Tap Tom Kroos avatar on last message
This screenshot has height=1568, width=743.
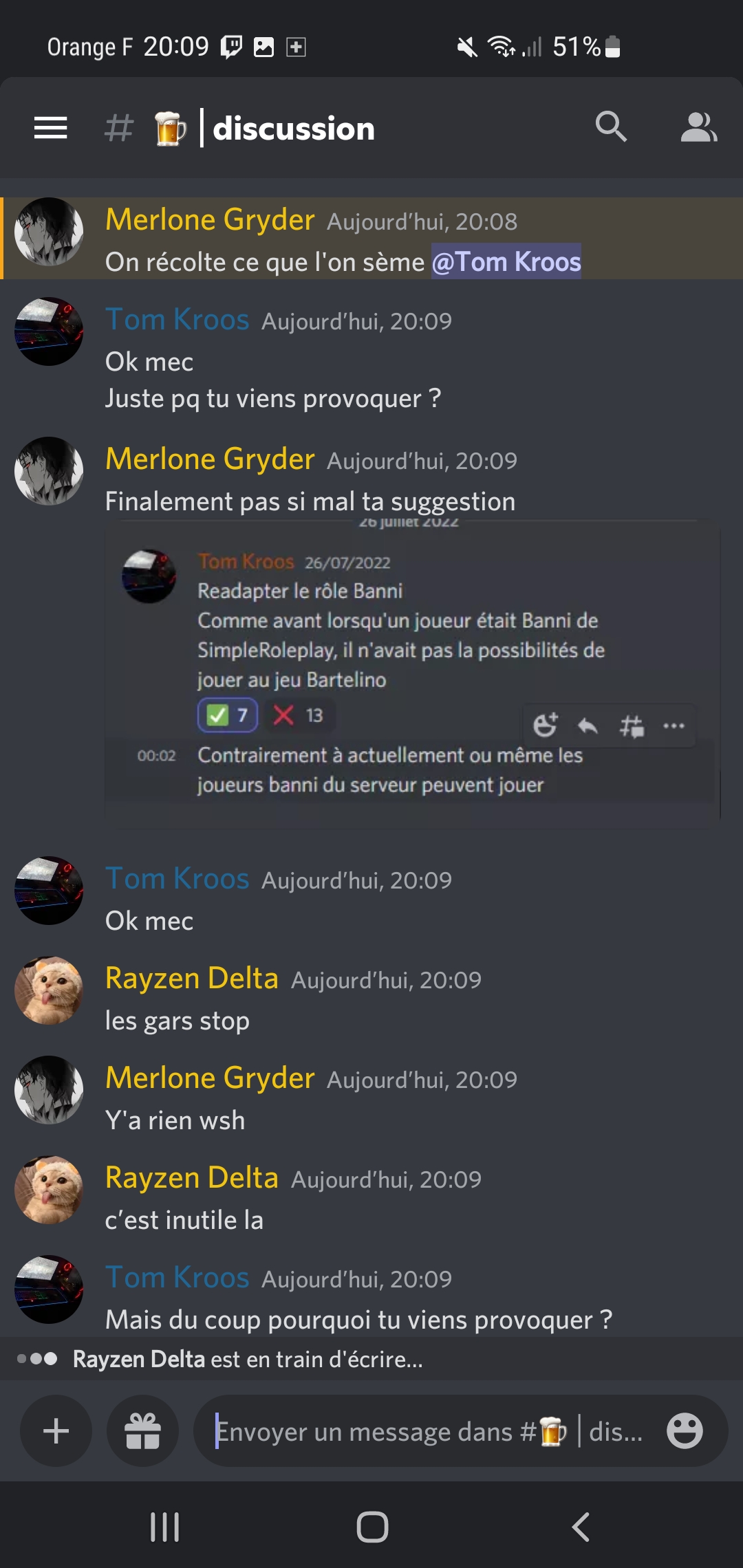(49, 1289)
